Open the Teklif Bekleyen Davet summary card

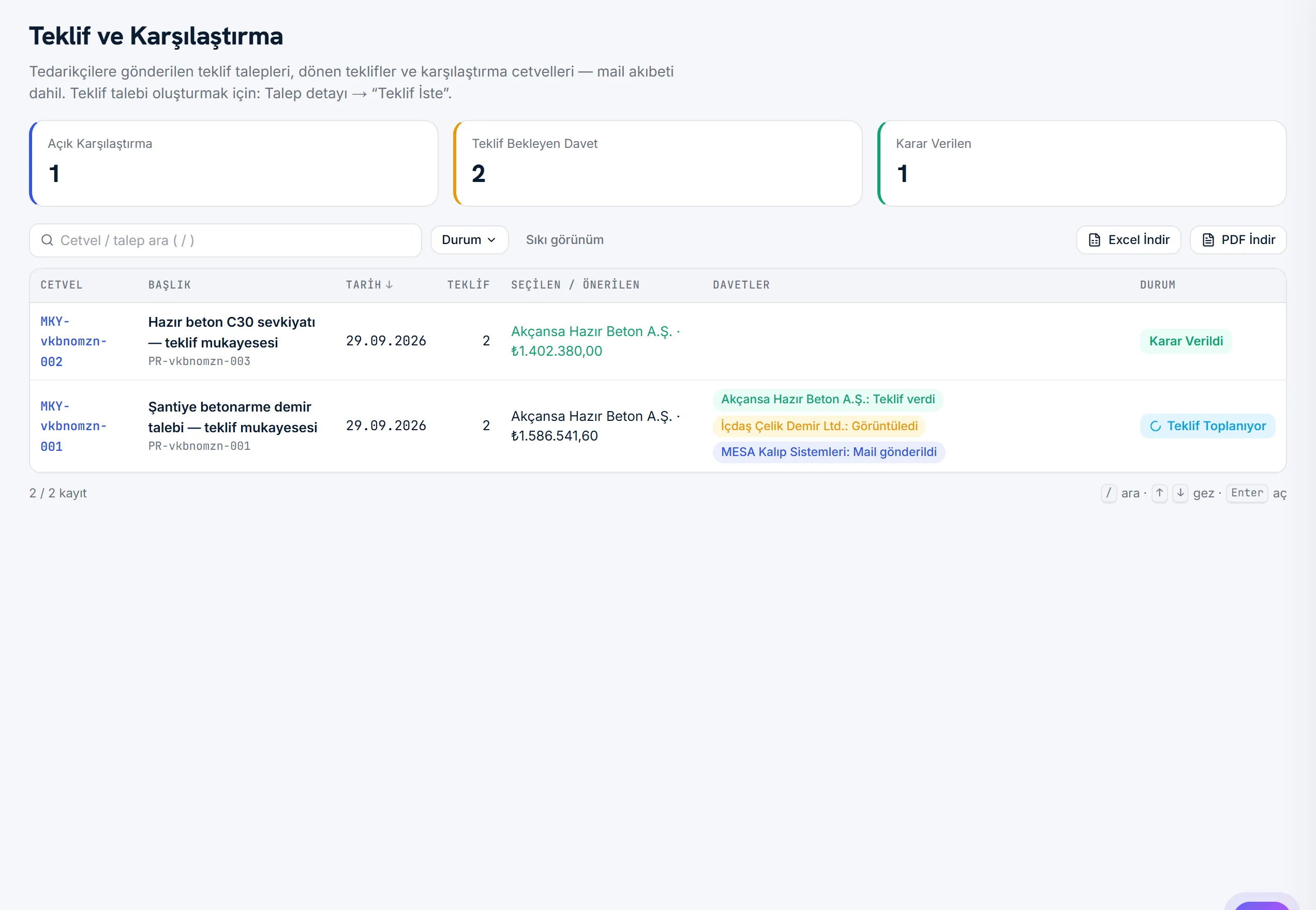pyautogui.click(x=657, y=163)
